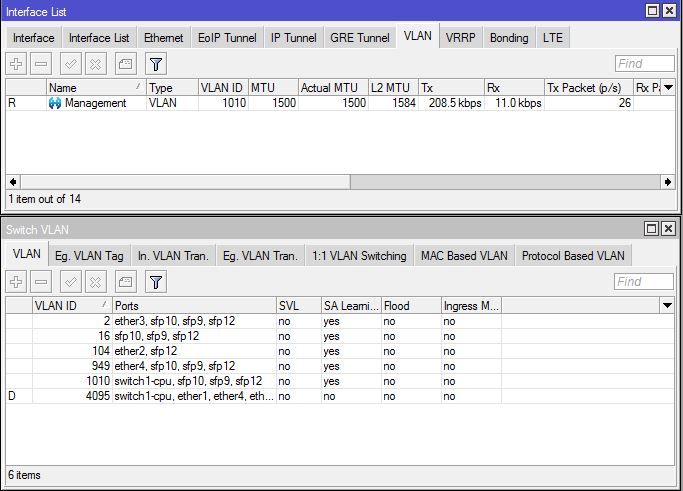683x491 pixels.
Task: Click Tx value '208.5 kbps'
Action: [x=455, y=103]
